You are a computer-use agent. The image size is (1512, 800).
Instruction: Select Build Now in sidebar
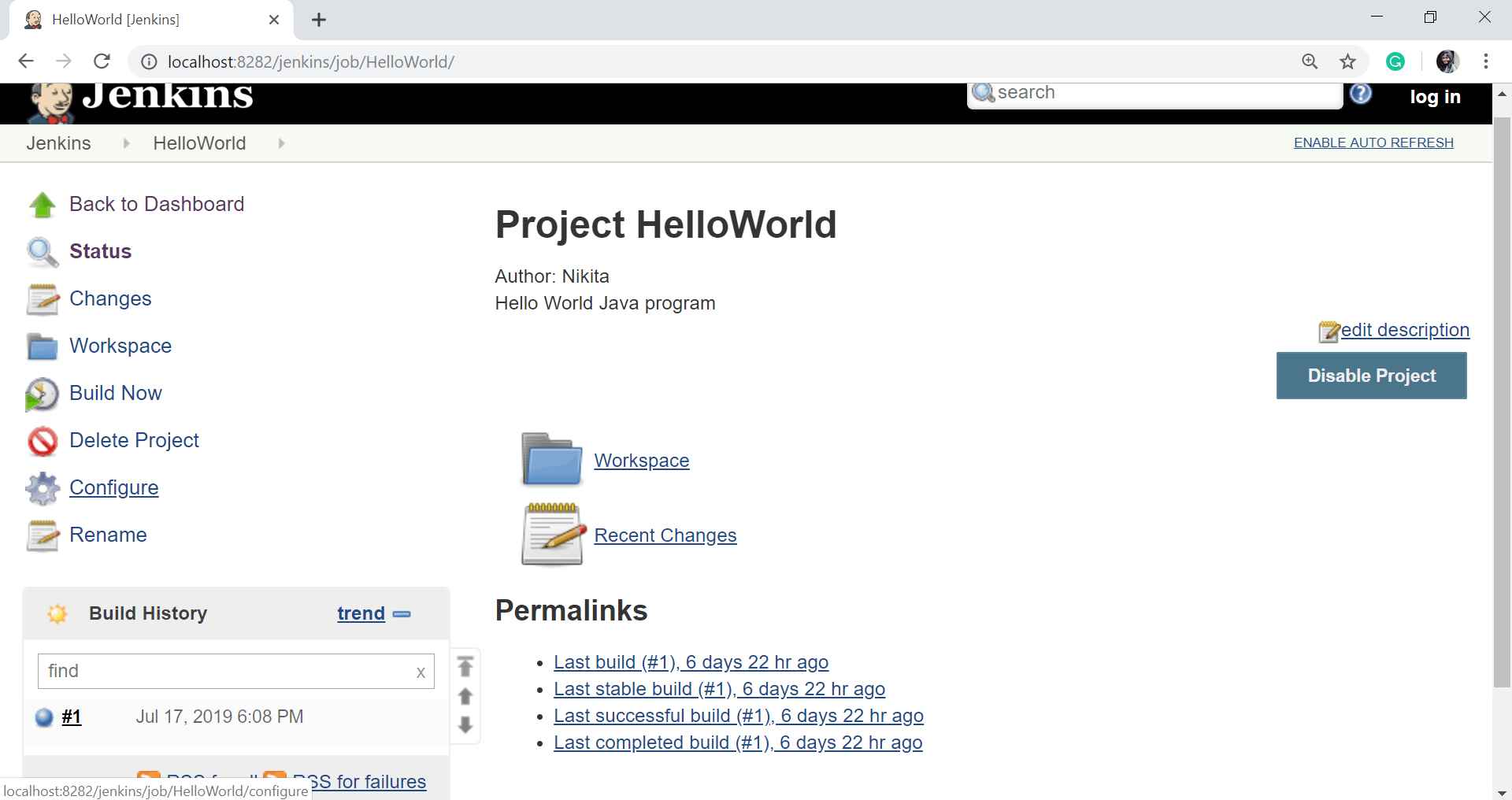tap(116, 393)
